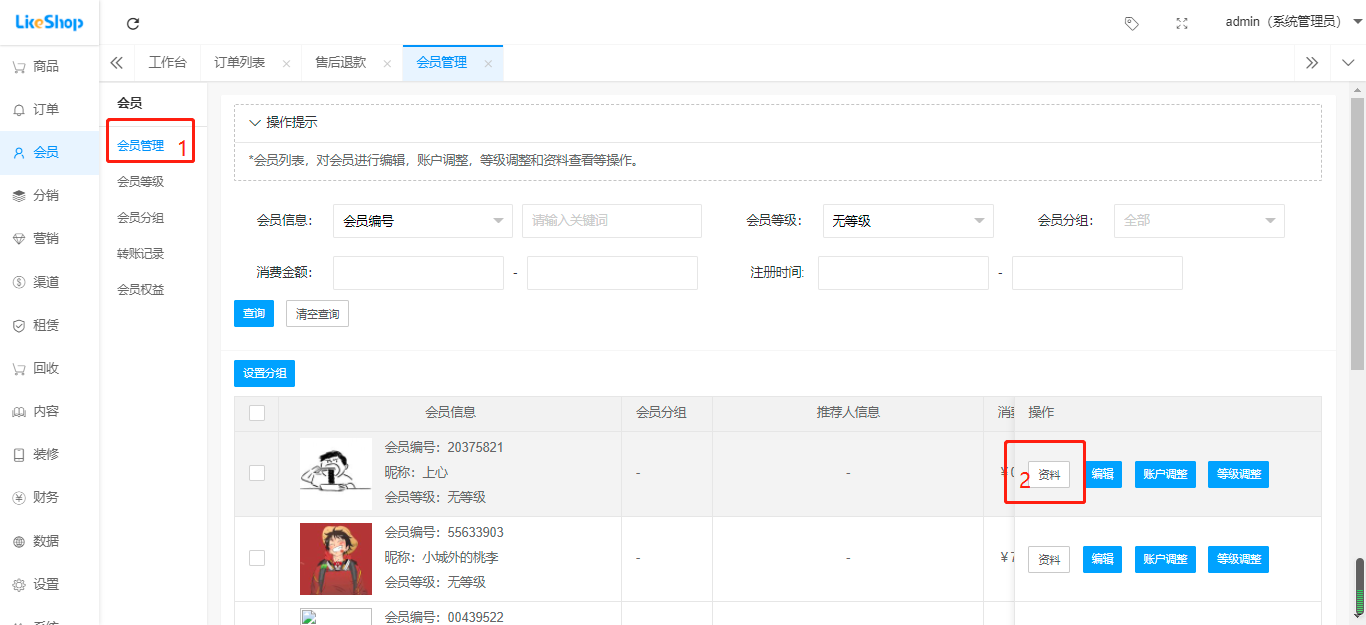Viewport: 1366px width, 625px height.
Task: Select the 会员管理 tab
Action: [x=442, y=63]
